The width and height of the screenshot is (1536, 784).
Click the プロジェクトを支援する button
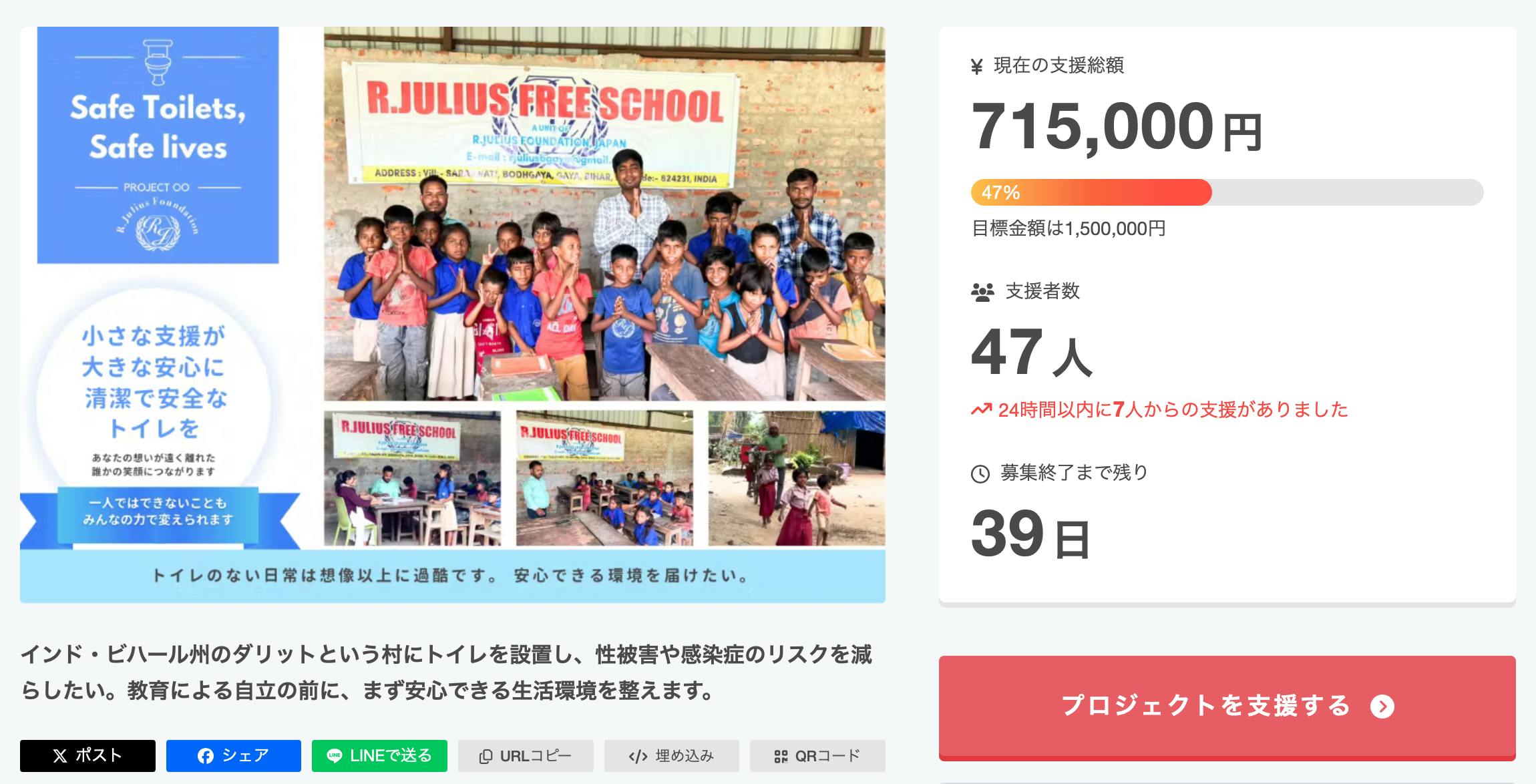pos(1227,707)
